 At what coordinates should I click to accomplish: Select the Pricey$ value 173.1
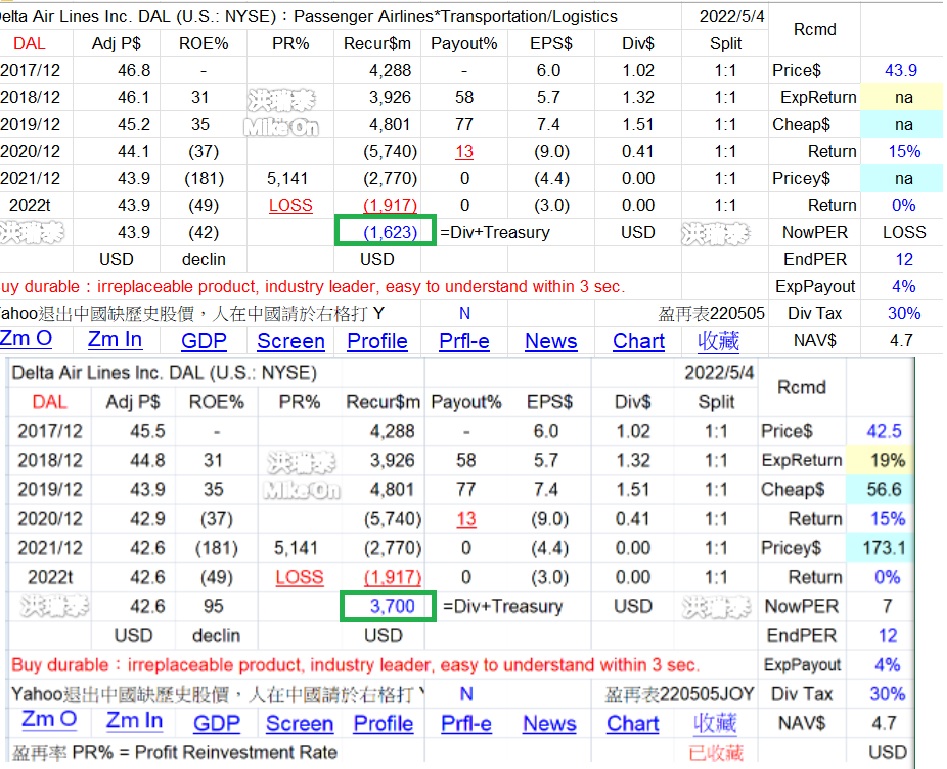pos(882,548)
